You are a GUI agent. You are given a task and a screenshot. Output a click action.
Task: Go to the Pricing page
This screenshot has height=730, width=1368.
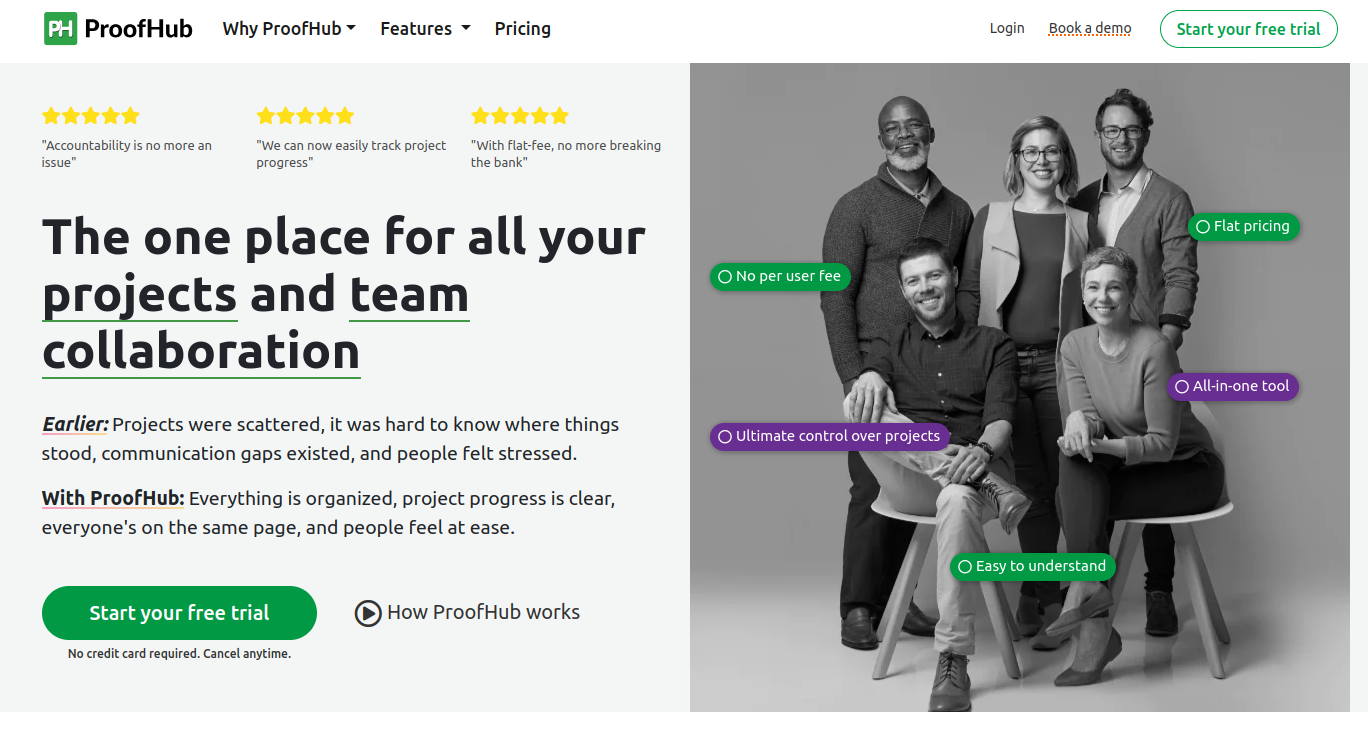tap(522, 29)
